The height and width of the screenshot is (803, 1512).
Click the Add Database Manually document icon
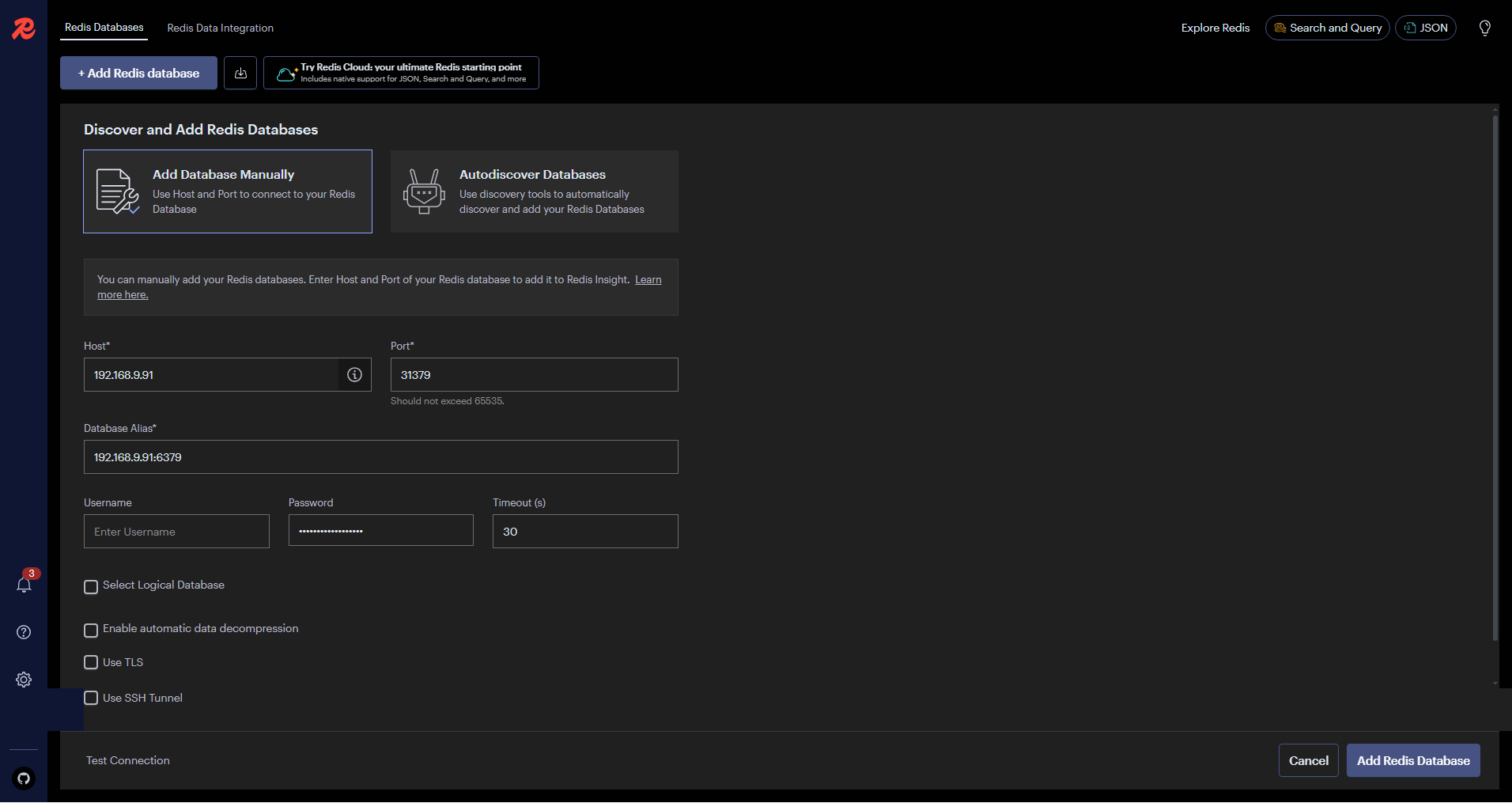pyautogui.click(x=117, y=191)
